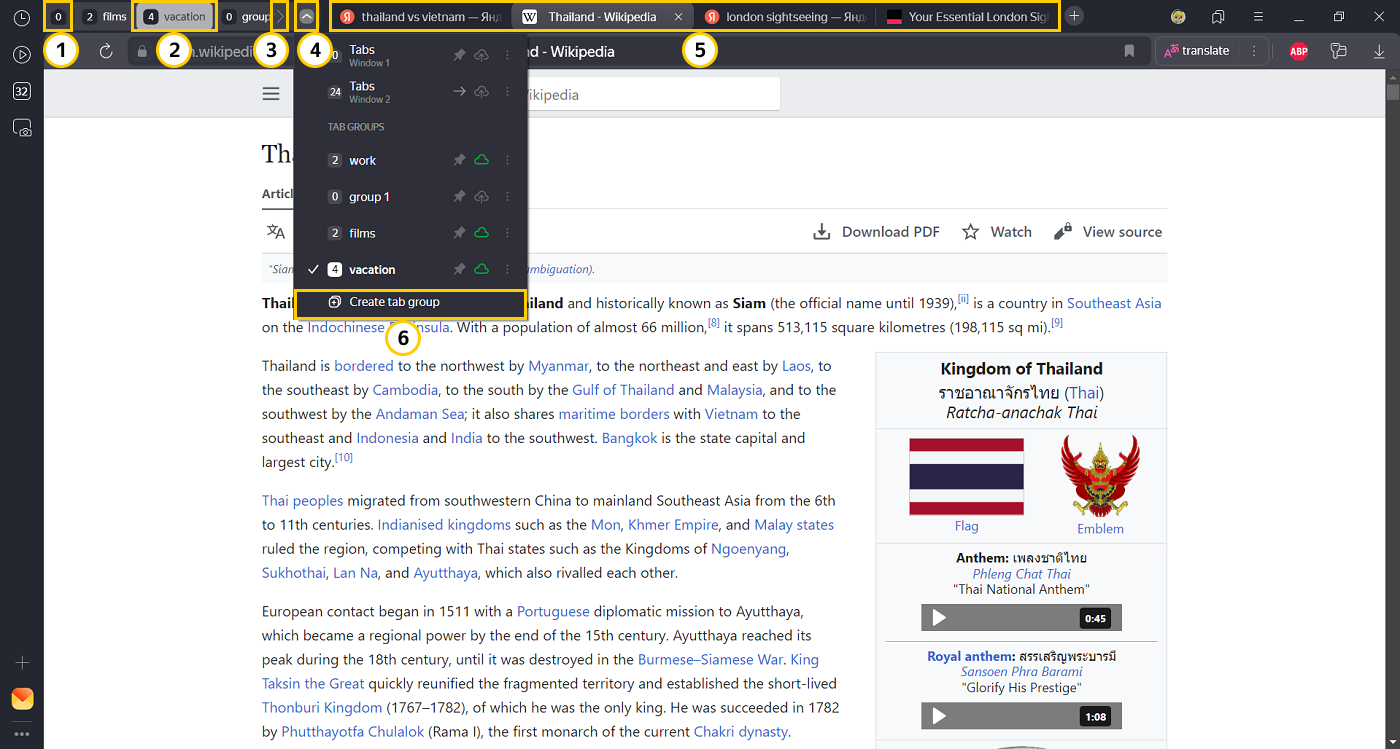
Task: Open the Southeast Asia link
Action: pyautogui.click(x=1114, y=303)
